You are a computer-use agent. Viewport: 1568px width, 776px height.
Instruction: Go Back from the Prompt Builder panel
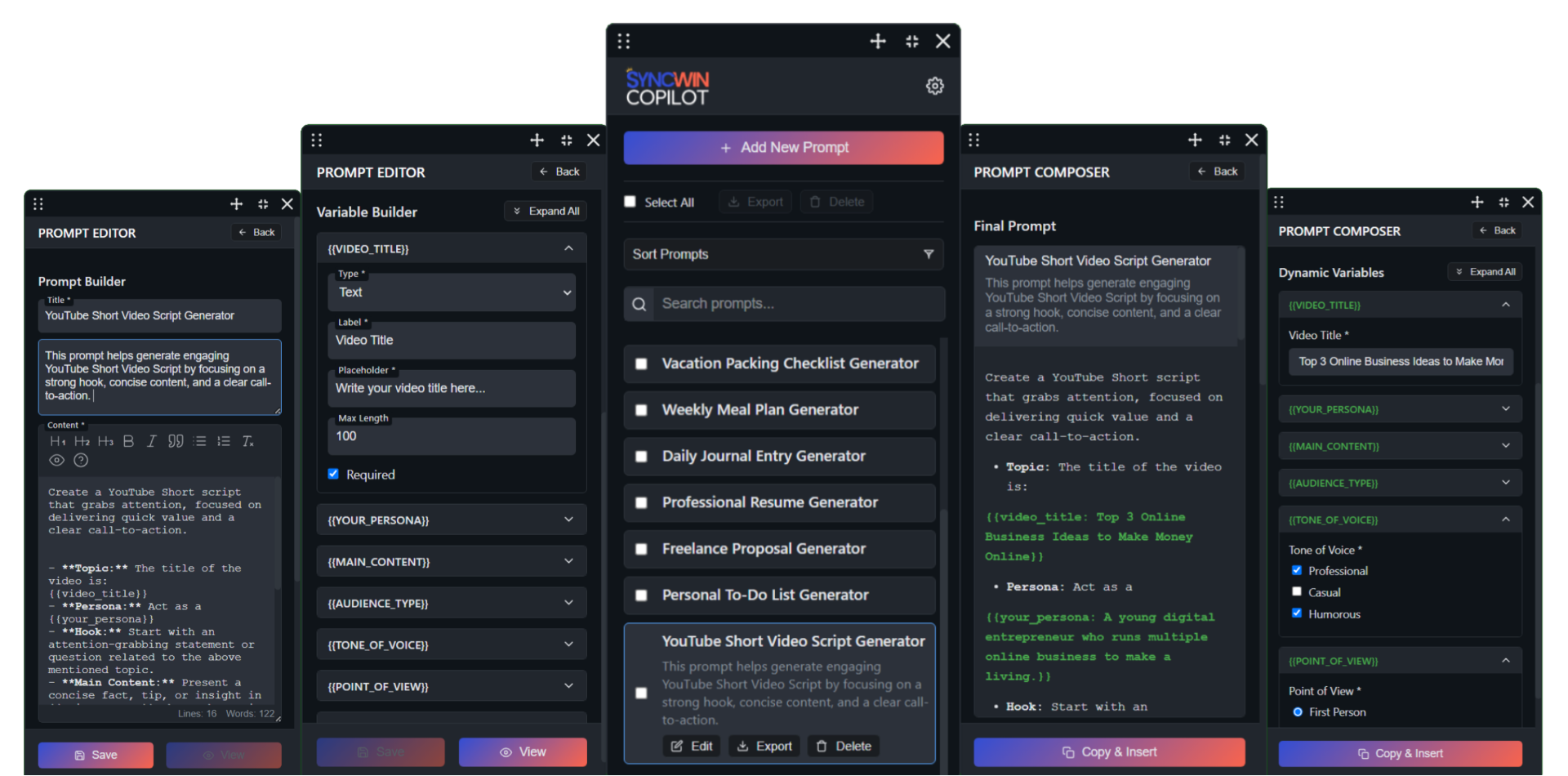(256, 233)
